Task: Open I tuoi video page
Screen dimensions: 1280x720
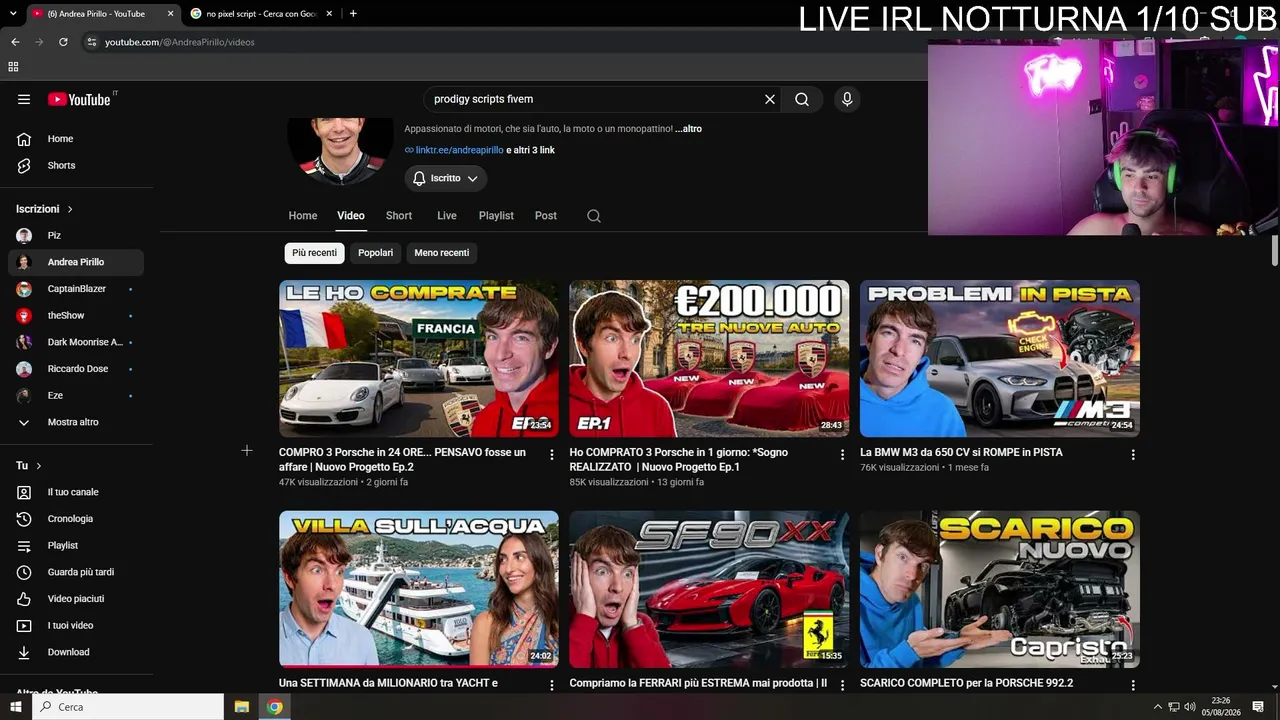Action: (76, 626)
